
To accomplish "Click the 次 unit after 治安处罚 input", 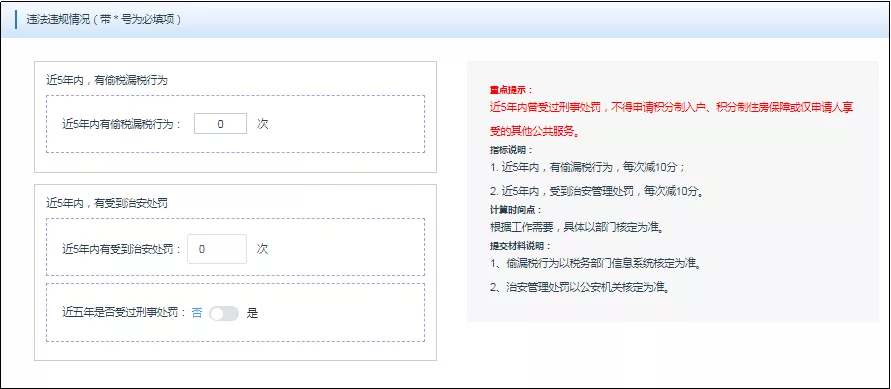I will pyautogui.click(x=263, y=249).
